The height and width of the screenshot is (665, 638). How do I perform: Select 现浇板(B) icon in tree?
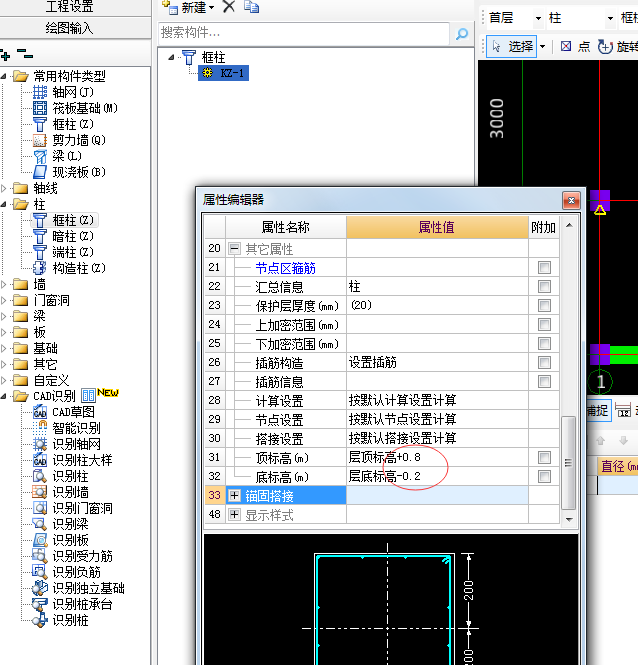pos(40,172)
